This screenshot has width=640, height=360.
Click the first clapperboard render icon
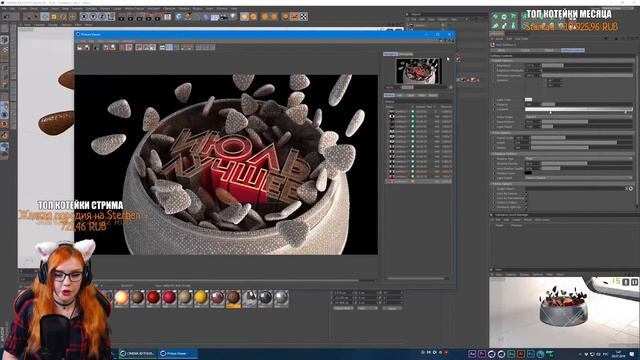tap(122, 17)
